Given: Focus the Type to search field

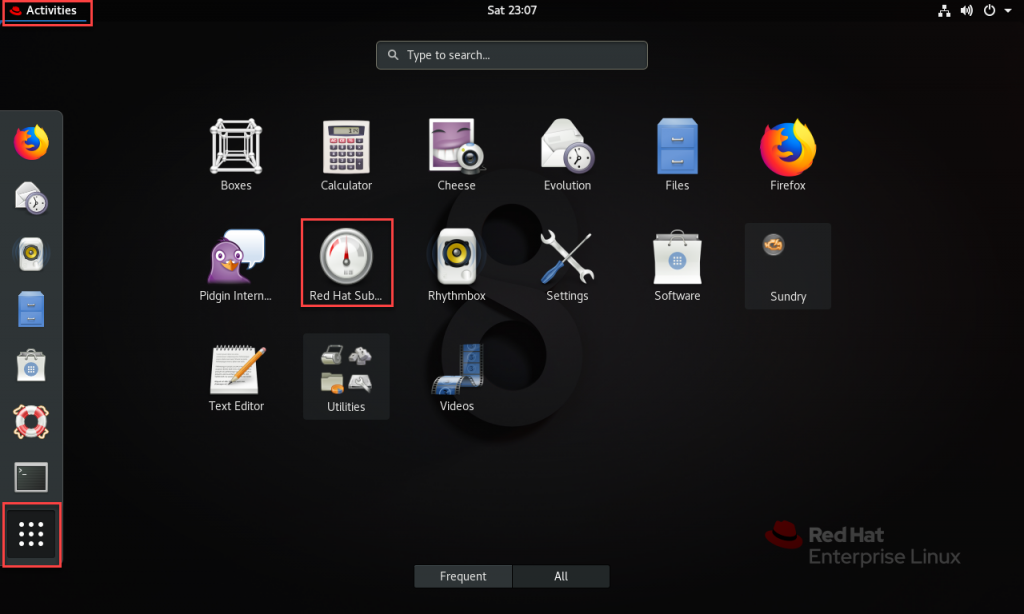Looking at the screenshot, I should coord(512,55).
